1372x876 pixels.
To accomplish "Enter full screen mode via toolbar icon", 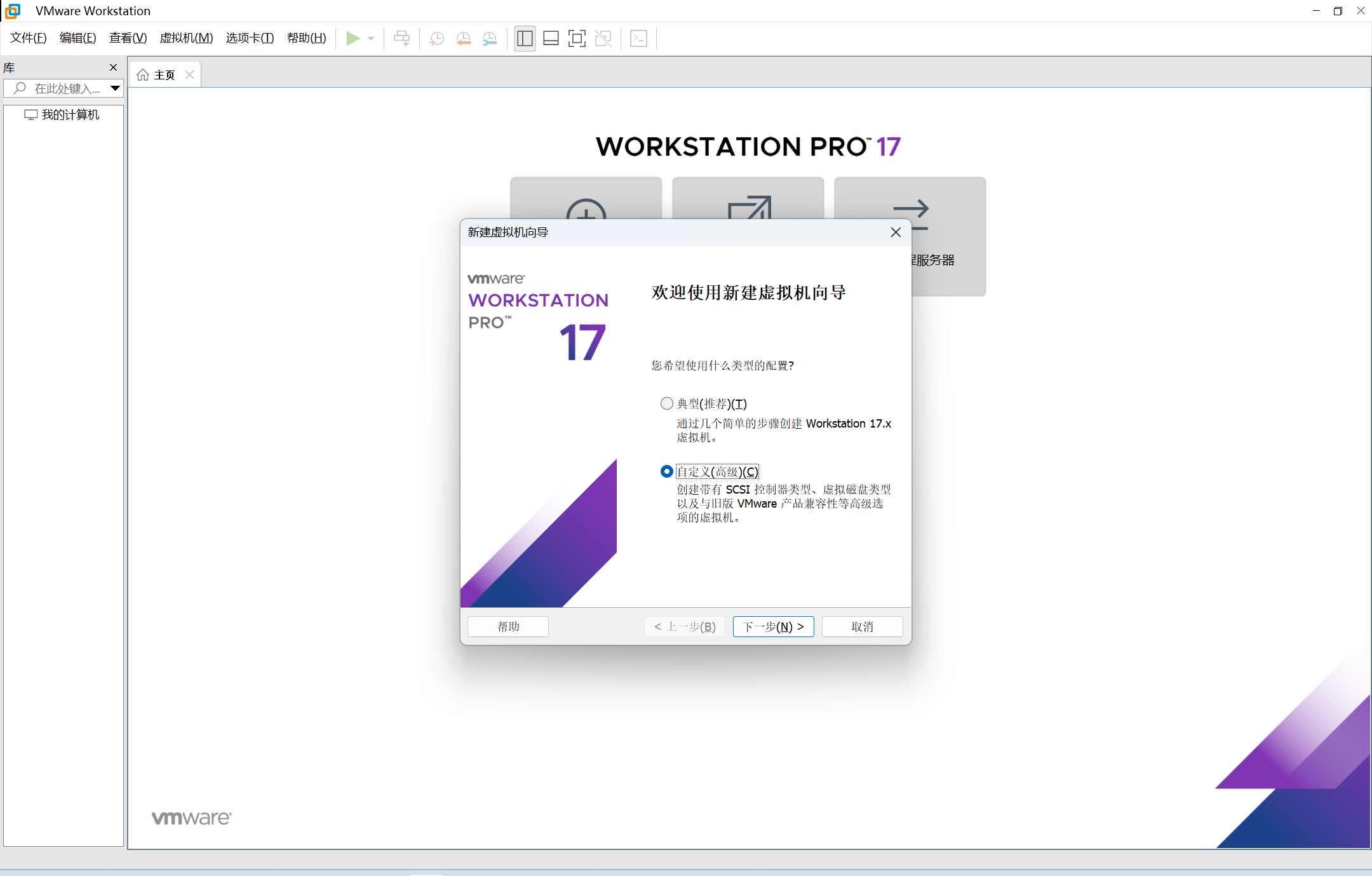I will tap(576, 38).
